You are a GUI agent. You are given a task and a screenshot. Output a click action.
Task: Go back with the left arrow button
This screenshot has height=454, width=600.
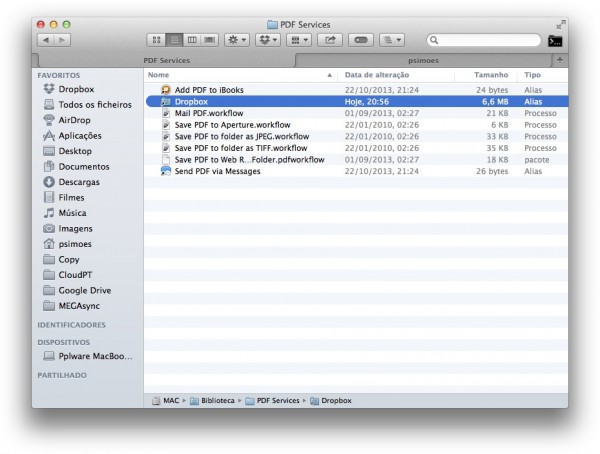pos(46,40)
